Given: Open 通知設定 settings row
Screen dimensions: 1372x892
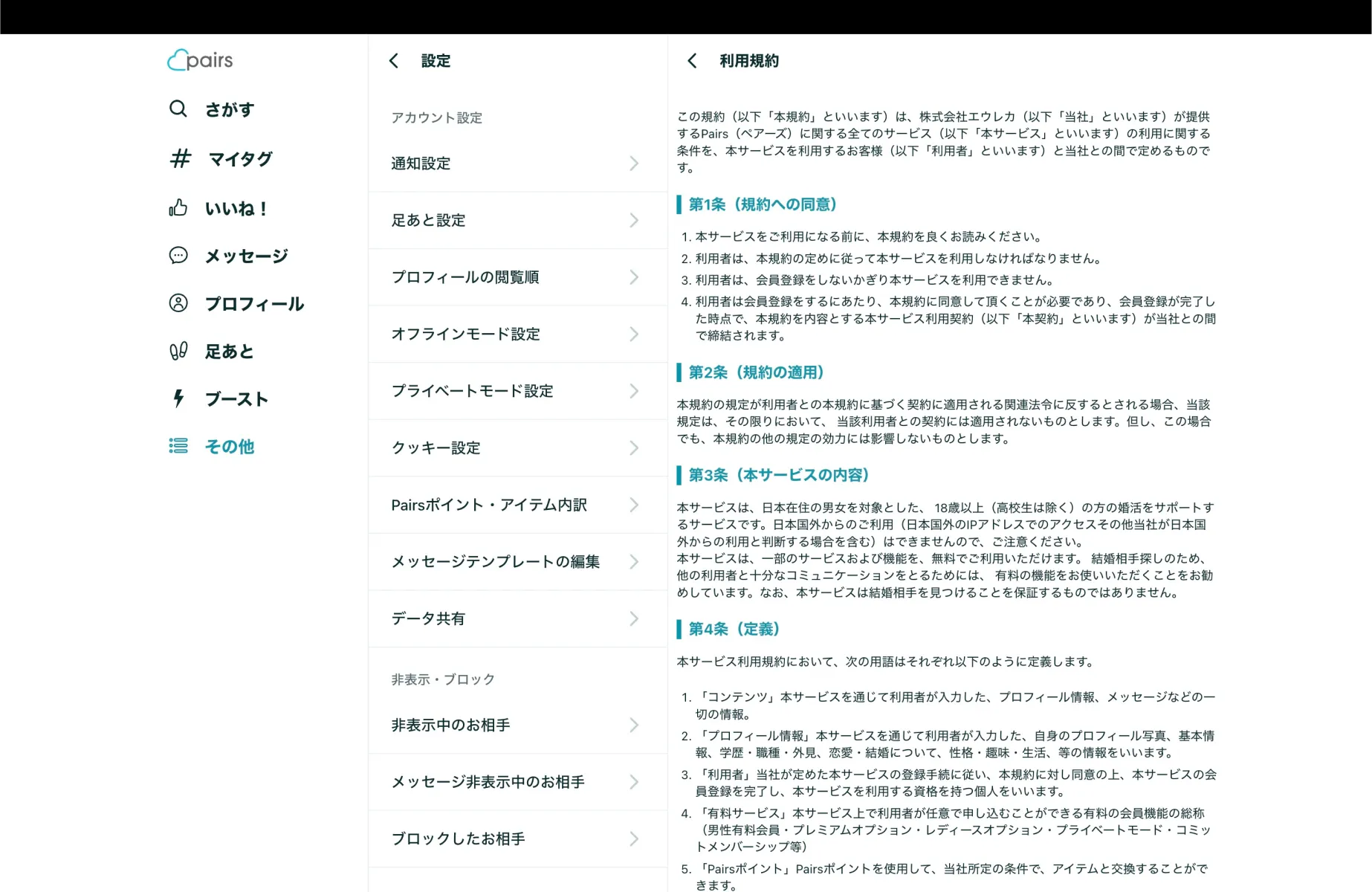Looking at the screenshot, I should (x=518, y=164).
